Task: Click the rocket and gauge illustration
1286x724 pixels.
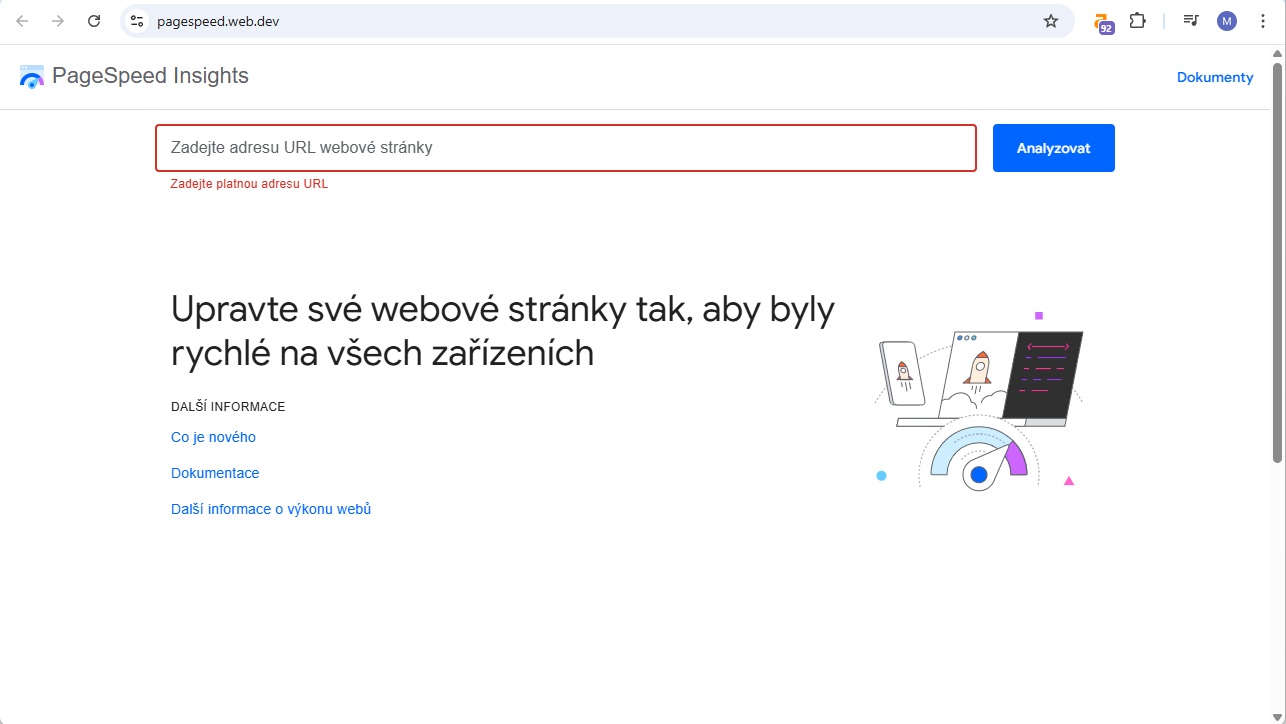Action: tap(979, 402)
